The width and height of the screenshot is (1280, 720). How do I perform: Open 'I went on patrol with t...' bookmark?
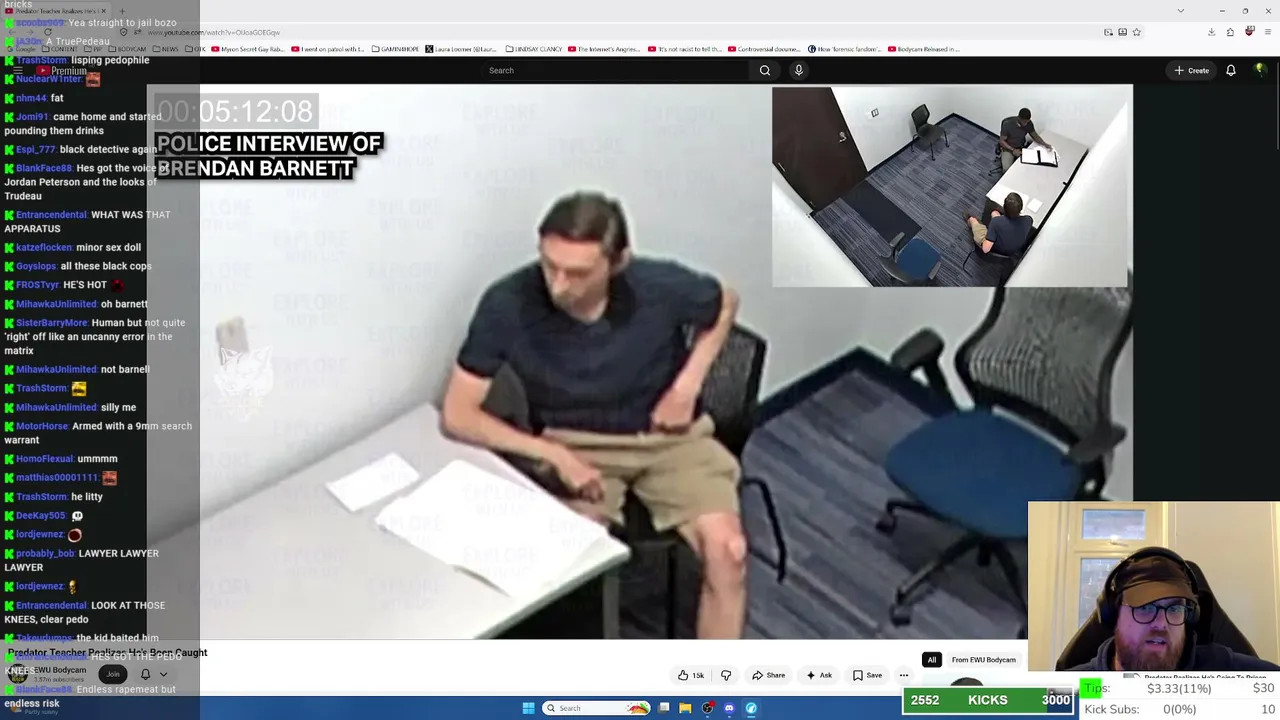(327, 49)
